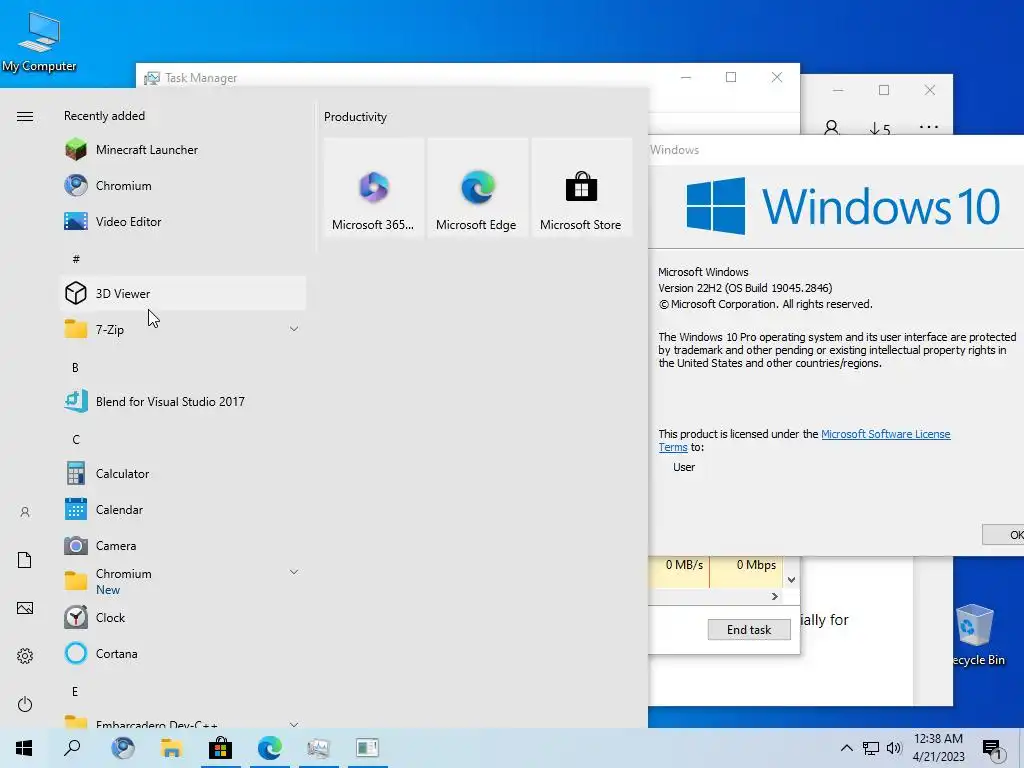Launch Cortana from app list
The height and width of the screenshot is (768, 1024).
(183, 654)
